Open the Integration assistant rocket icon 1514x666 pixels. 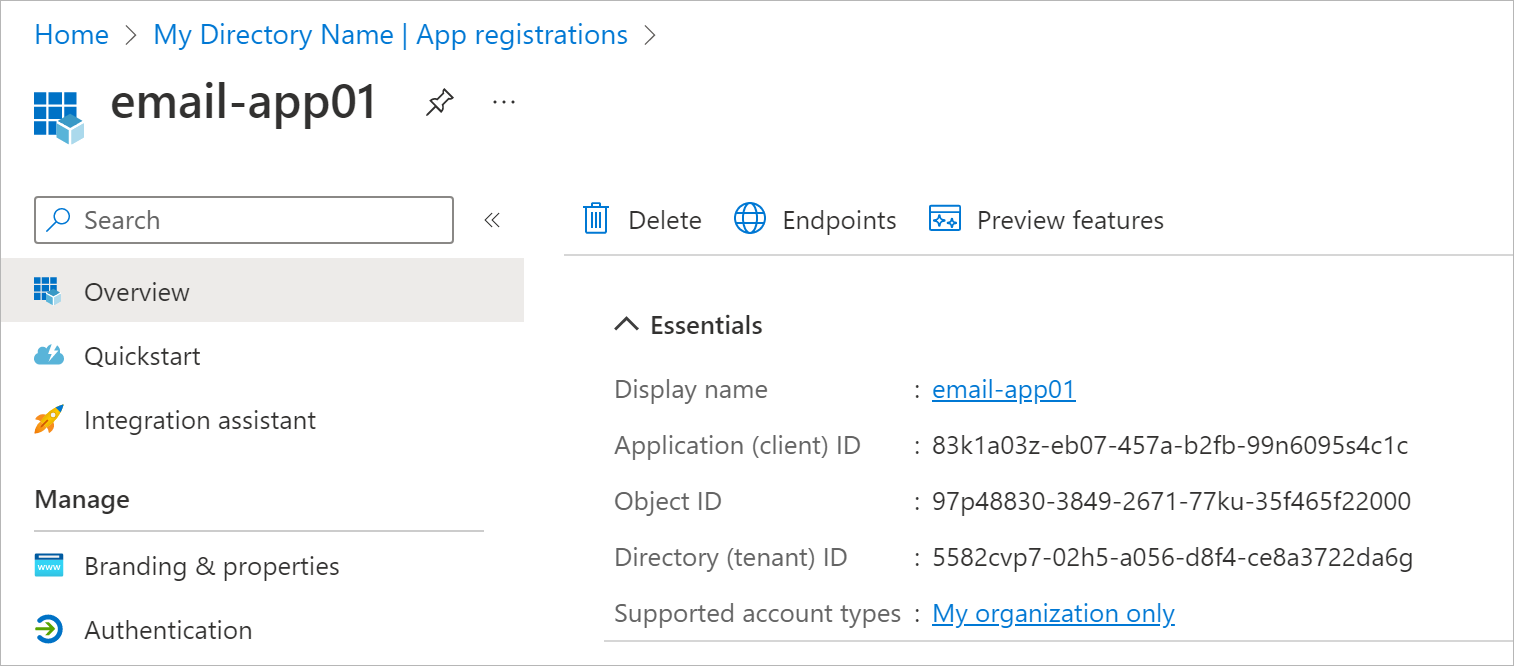click(48, 419)
